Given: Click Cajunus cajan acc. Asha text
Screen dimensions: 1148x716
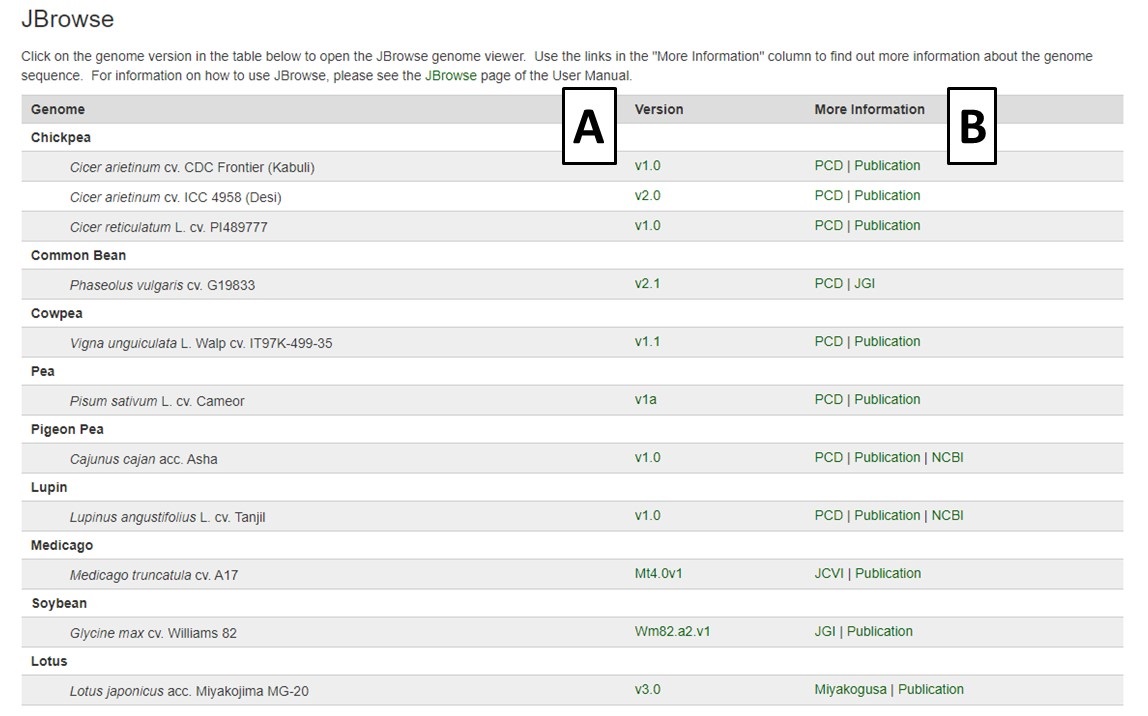Looking at the screenshot, I should coord(144,459).
